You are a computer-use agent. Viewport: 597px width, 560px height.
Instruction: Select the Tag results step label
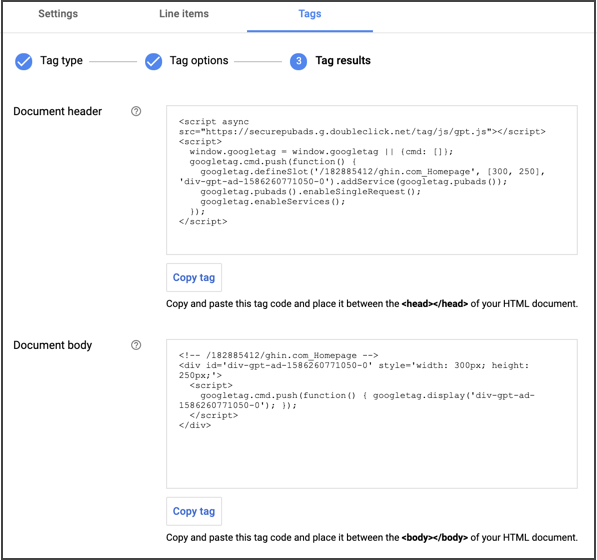(x=343, y=61)
